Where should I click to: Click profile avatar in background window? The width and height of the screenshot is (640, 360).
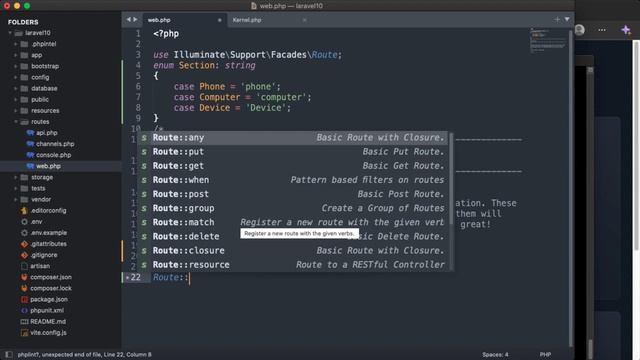click(580, 30)
